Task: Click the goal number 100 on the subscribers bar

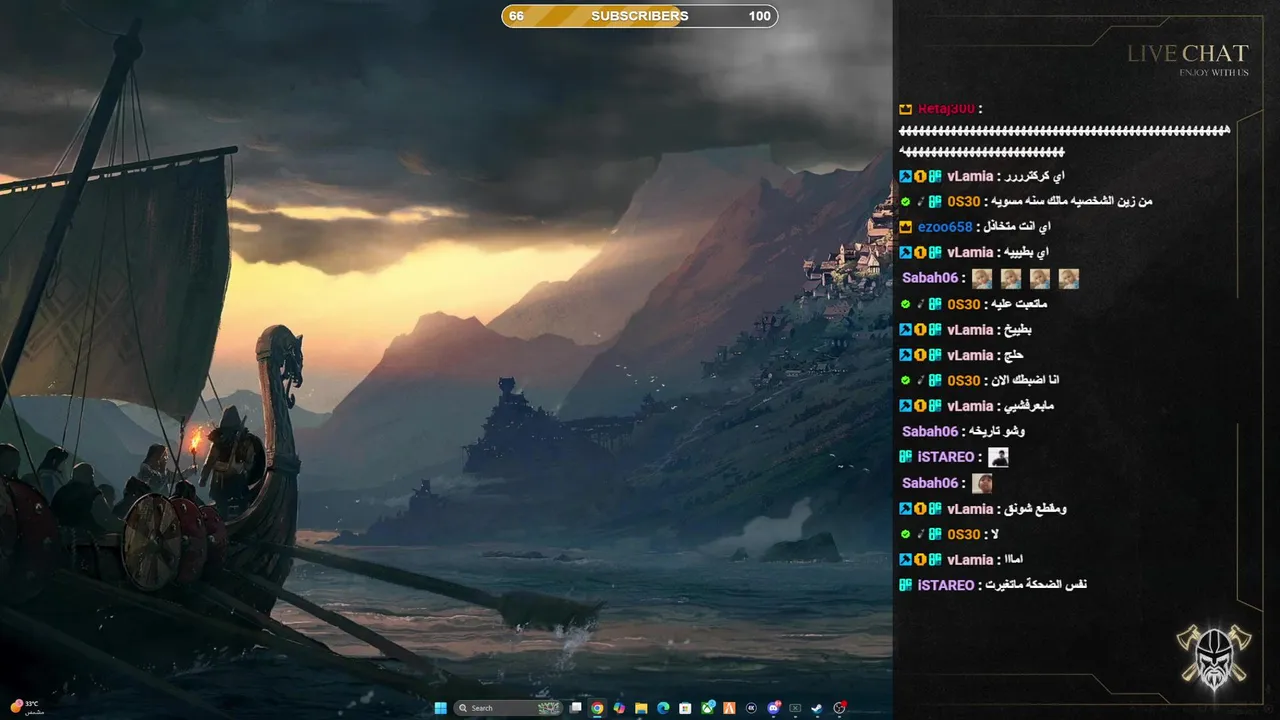Action: pos(759,16)
